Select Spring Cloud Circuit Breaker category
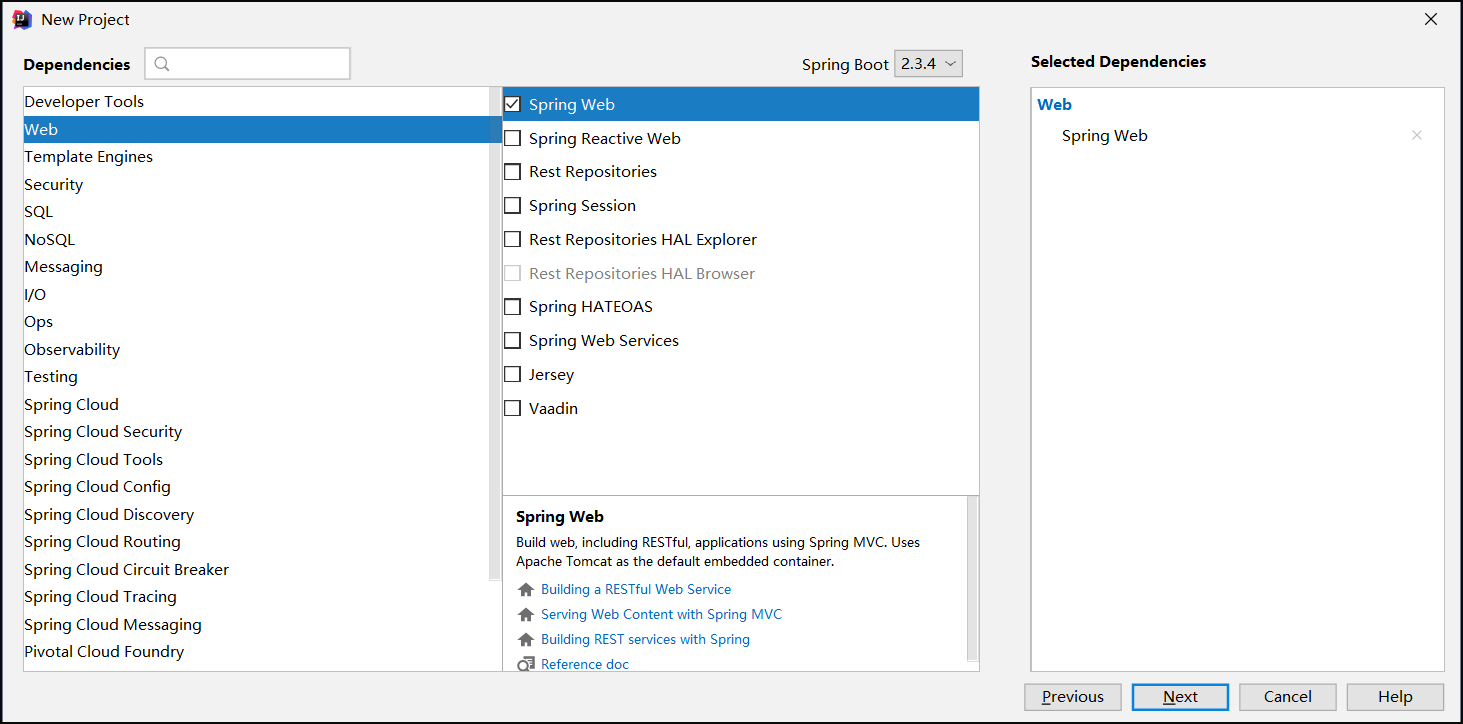Viewport: 1463px width, 724px height. [x=256, y=570]
